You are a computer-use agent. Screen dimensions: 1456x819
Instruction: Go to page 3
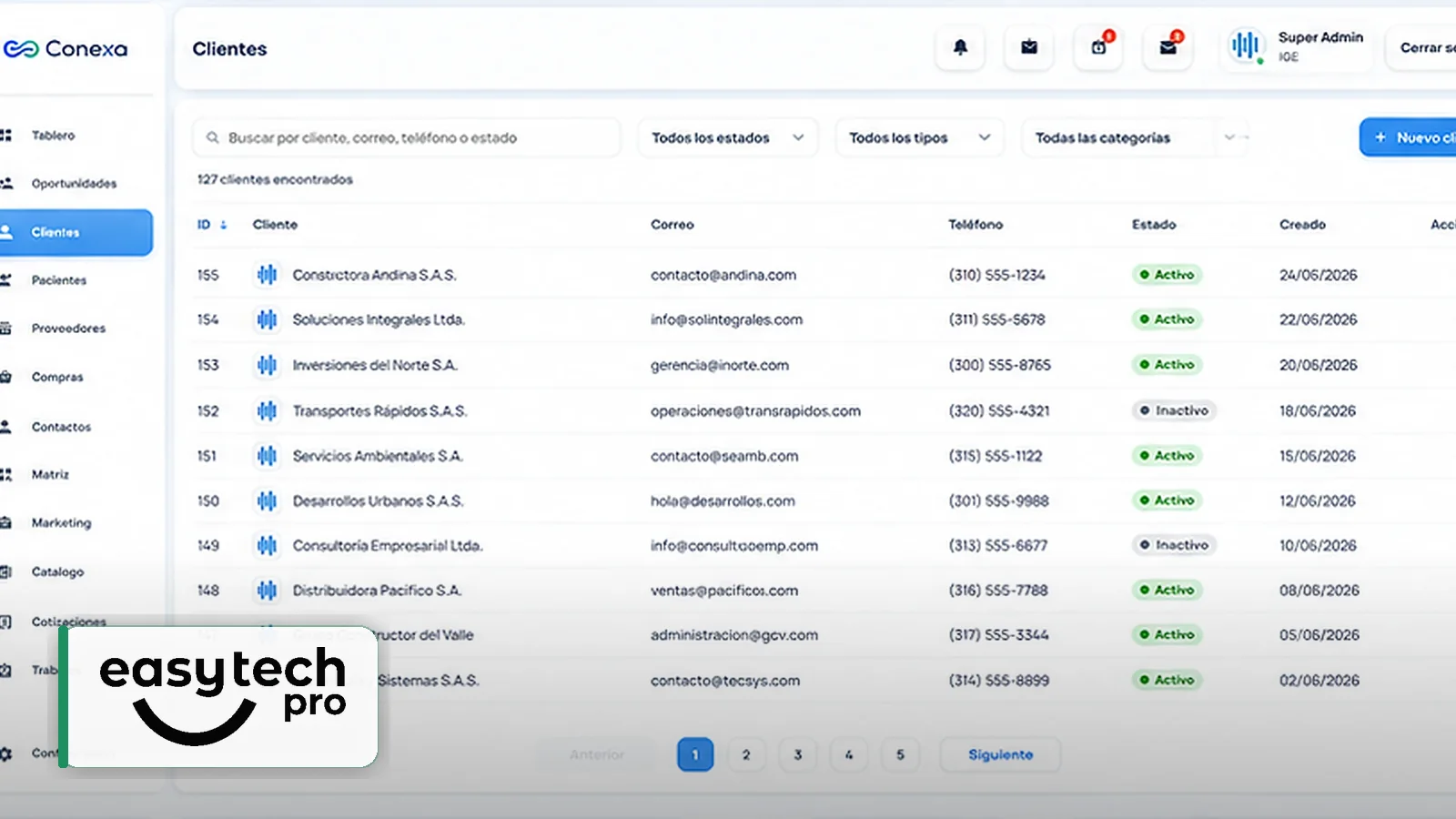(x=798, y=754)
